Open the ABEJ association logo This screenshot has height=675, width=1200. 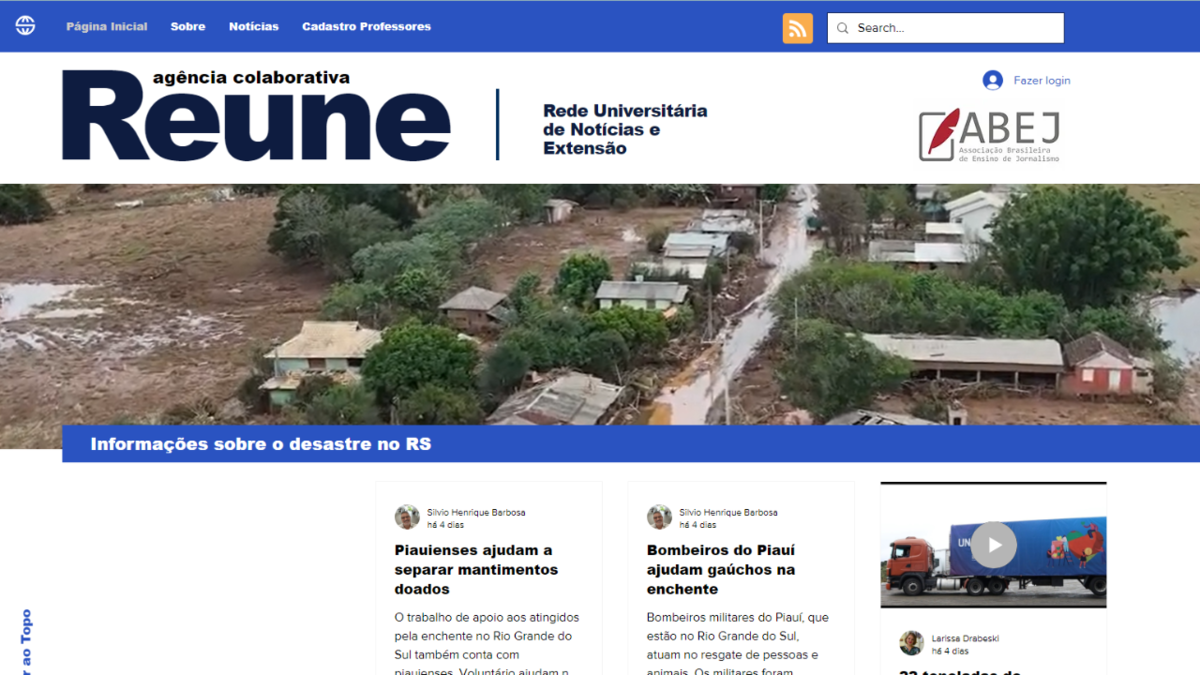[989, 135]
